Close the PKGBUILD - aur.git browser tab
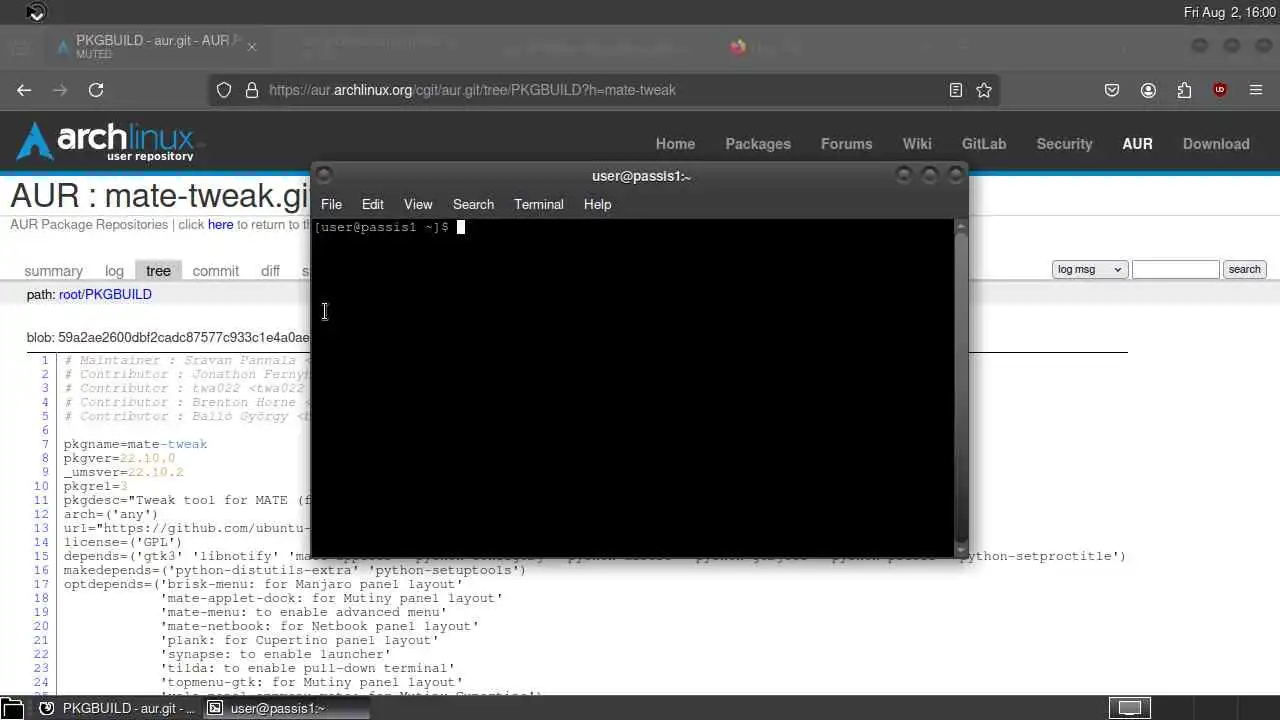The image size is (1280, 720). click(252, 46)
